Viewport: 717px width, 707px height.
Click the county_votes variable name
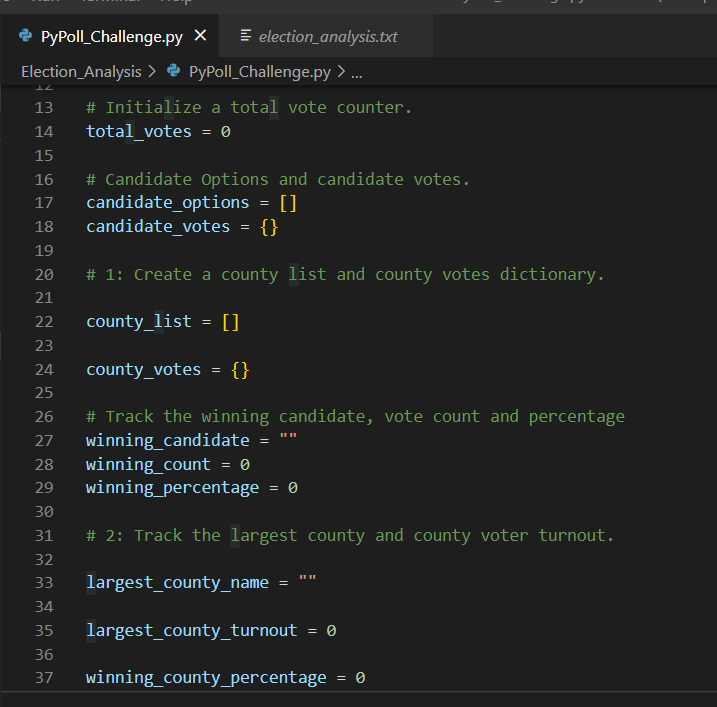(144, 370)
